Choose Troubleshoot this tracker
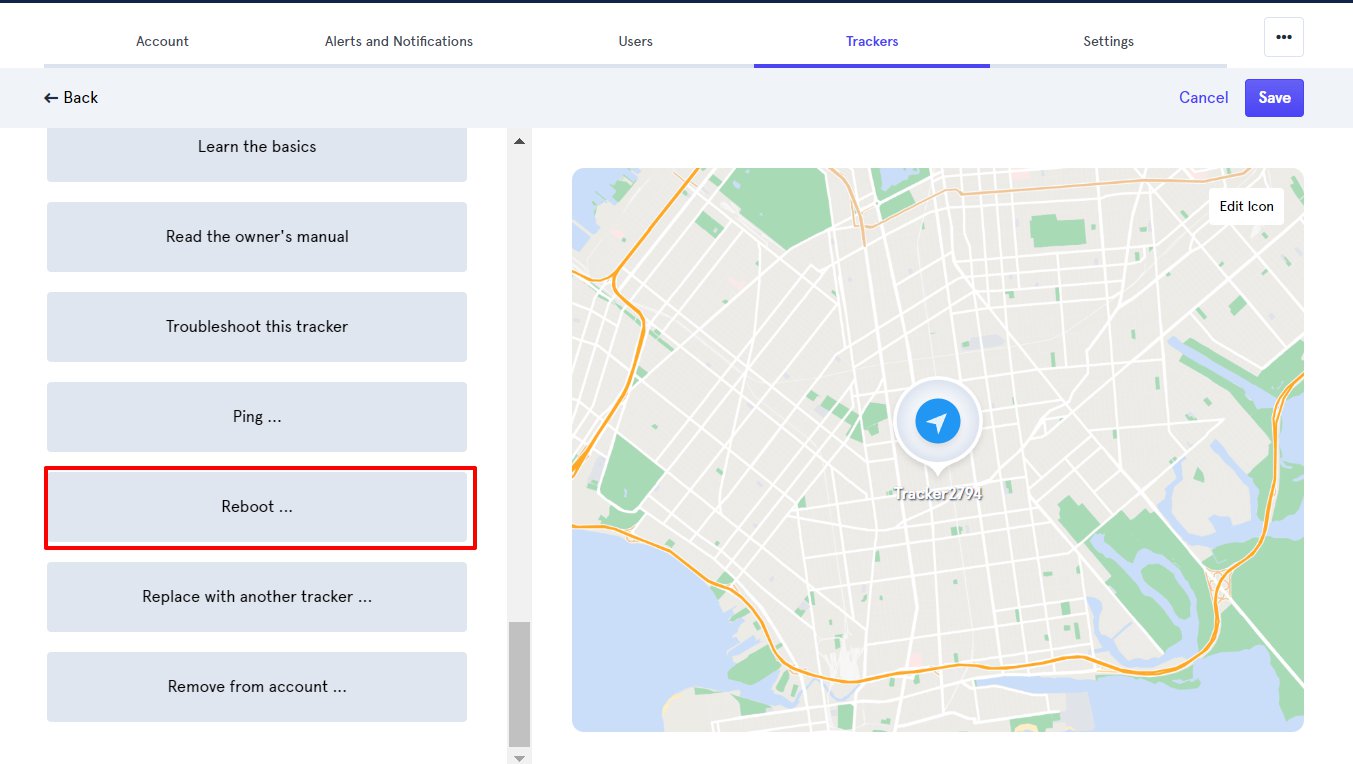 coord(257,327)
